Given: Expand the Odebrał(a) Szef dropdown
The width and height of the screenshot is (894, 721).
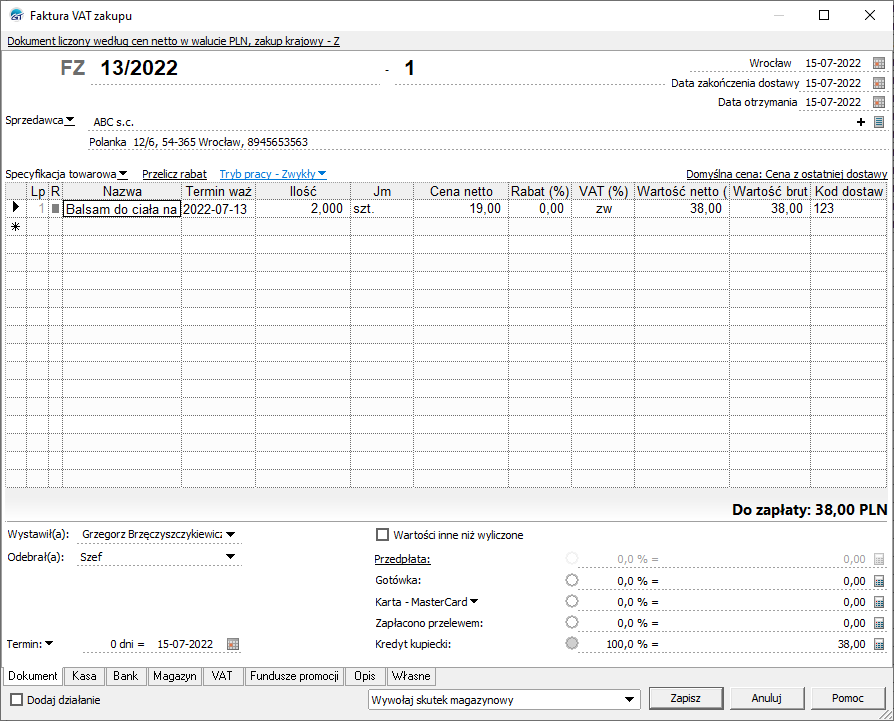Looking at the screenshot, I should point(230,557).
